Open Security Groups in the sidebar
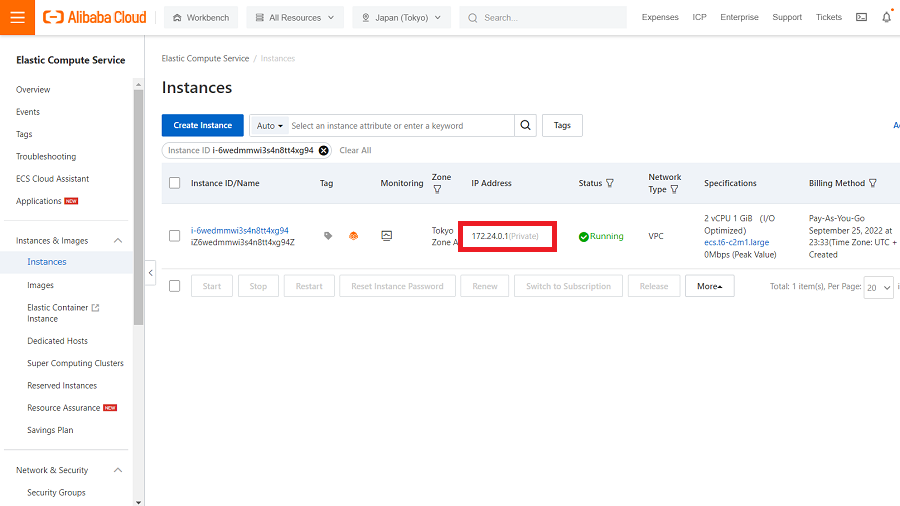The height and width of the screenshot is (506, 900). (56, 492)
